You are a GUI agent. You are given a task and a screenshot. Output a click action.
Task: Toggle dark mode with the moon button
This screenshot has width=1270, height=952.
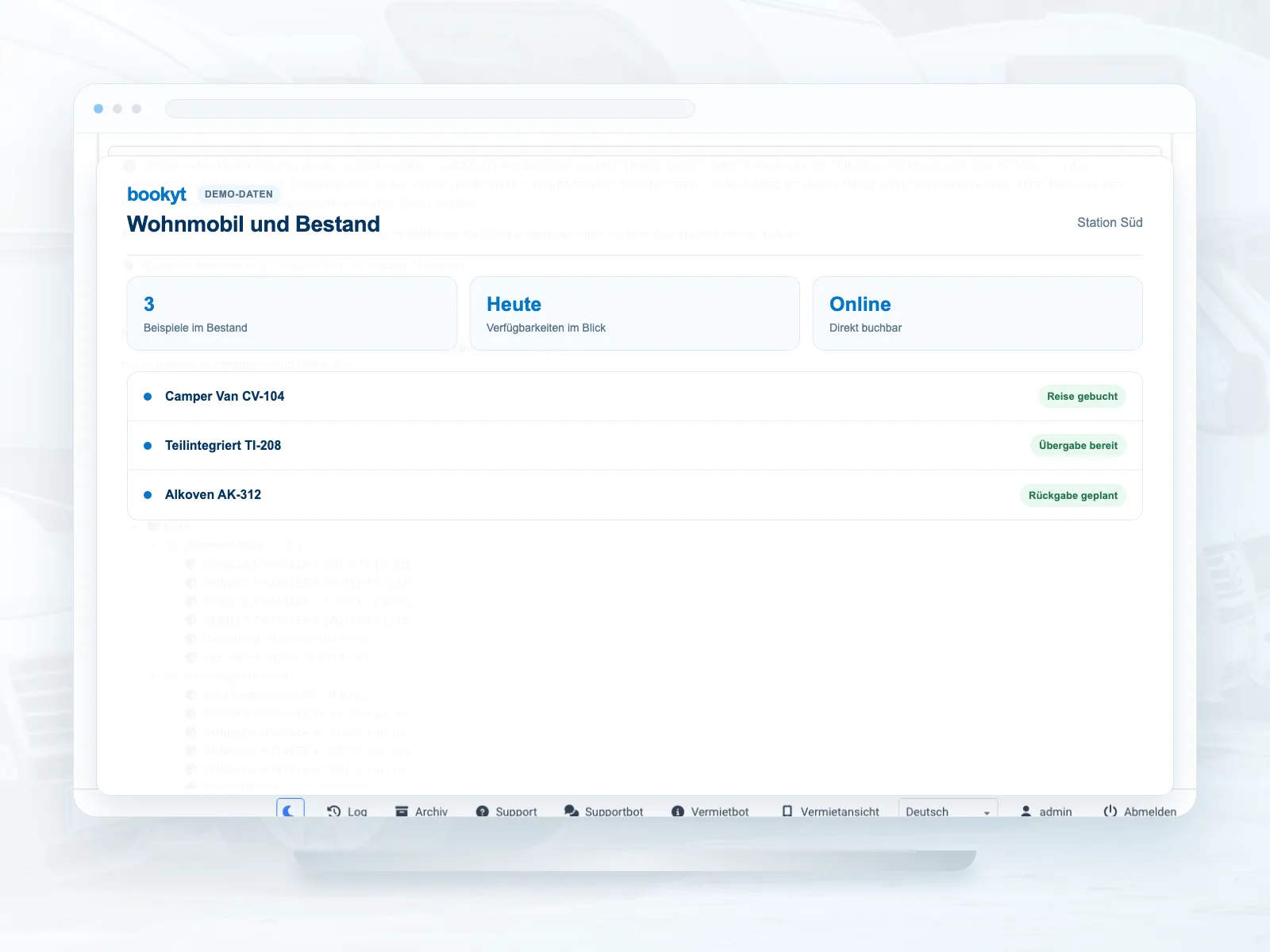pos(290,809)
